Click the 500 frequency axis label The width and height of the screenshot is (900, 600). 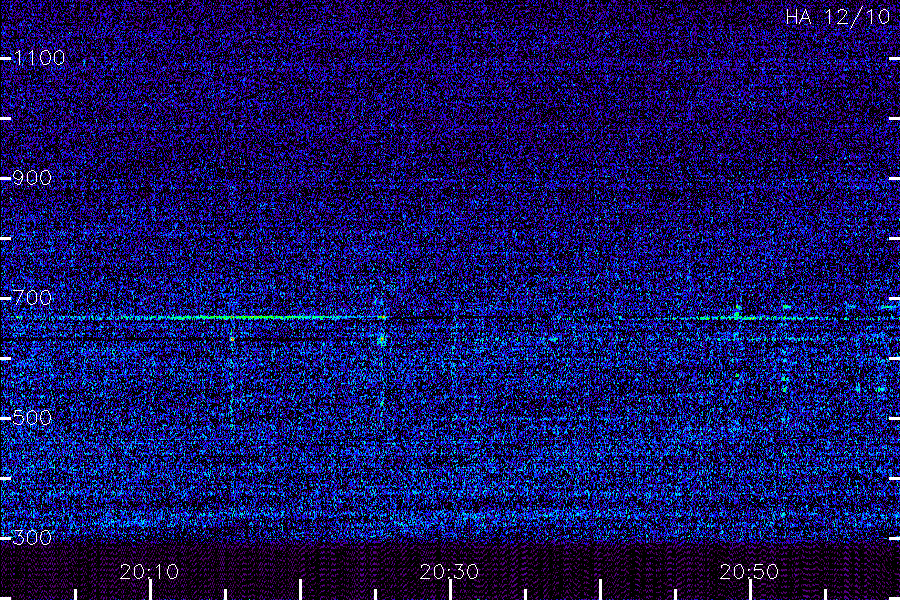point(32,418)
